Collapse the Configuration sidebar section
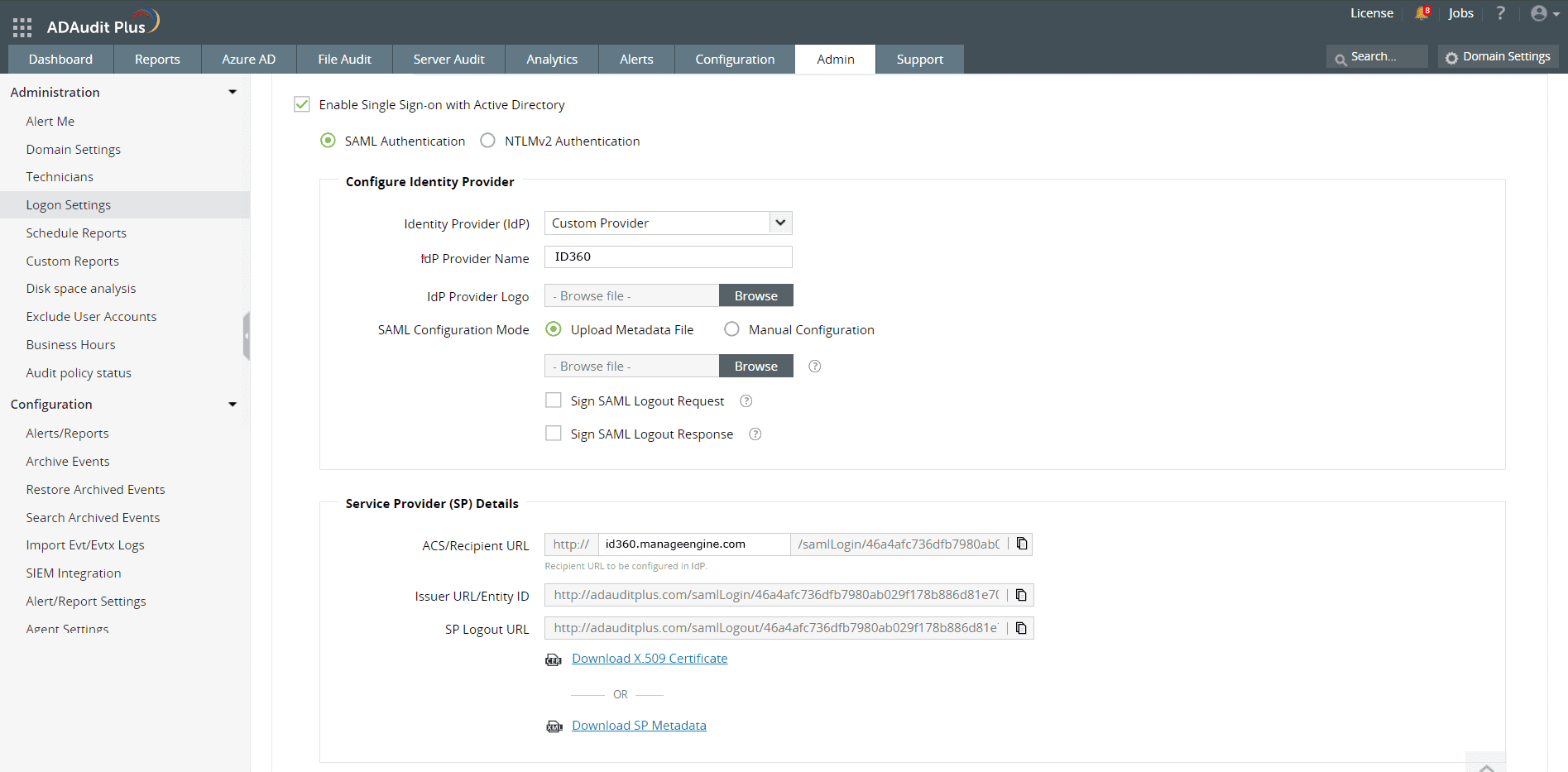Image resolution: width=1568 pixels, height=772 pixels. tap(233, 404)
